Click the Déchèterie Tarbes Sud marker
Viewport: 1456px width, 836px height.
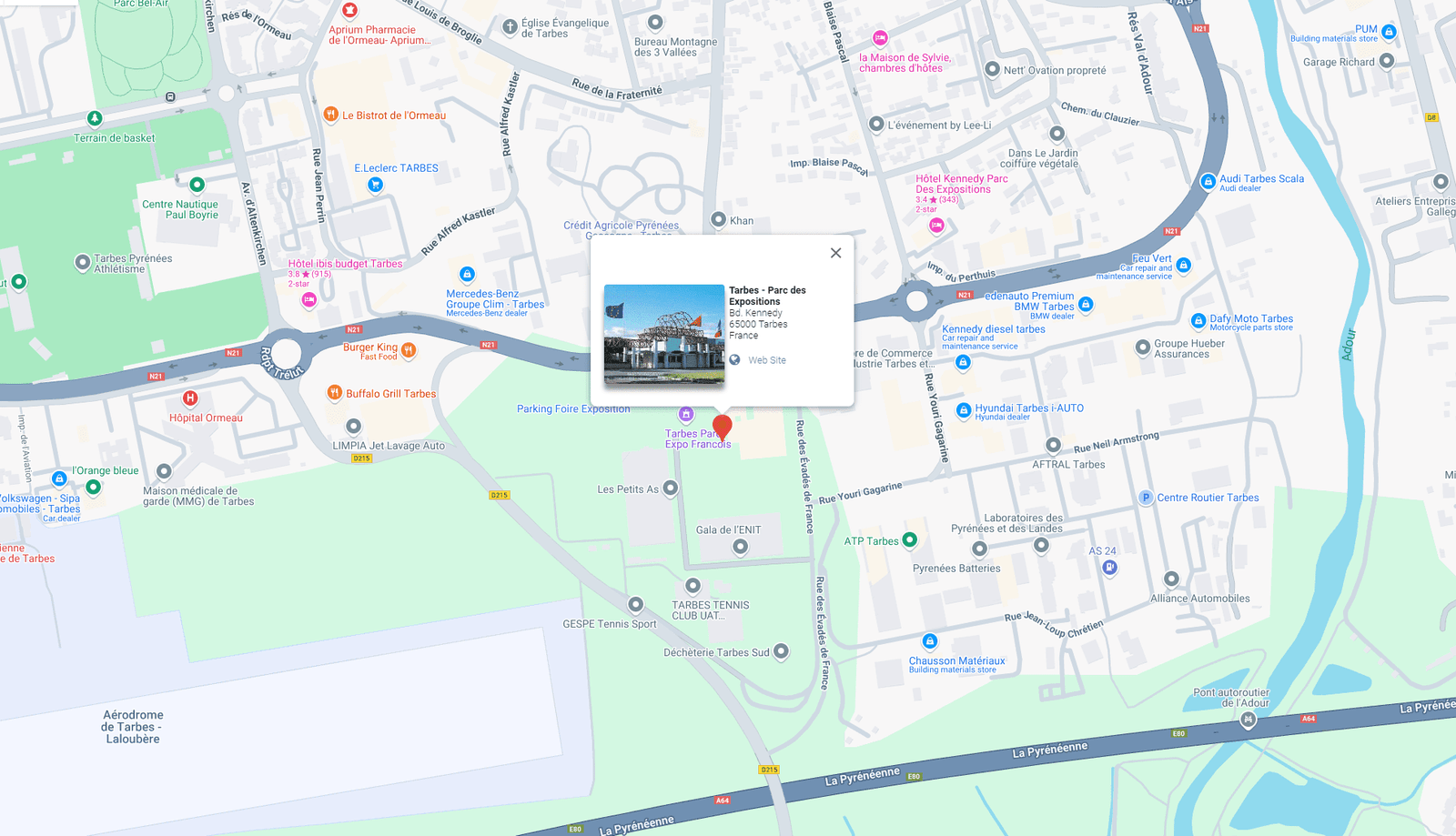(781, 651)
